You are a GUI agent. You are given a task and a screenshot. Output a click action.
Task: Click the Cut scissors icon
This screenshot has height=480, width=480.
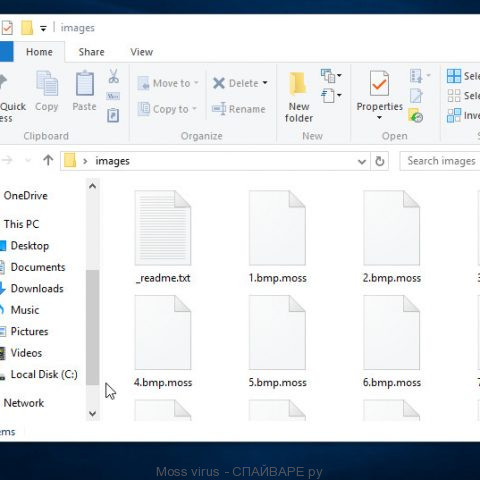pos(113,76)
